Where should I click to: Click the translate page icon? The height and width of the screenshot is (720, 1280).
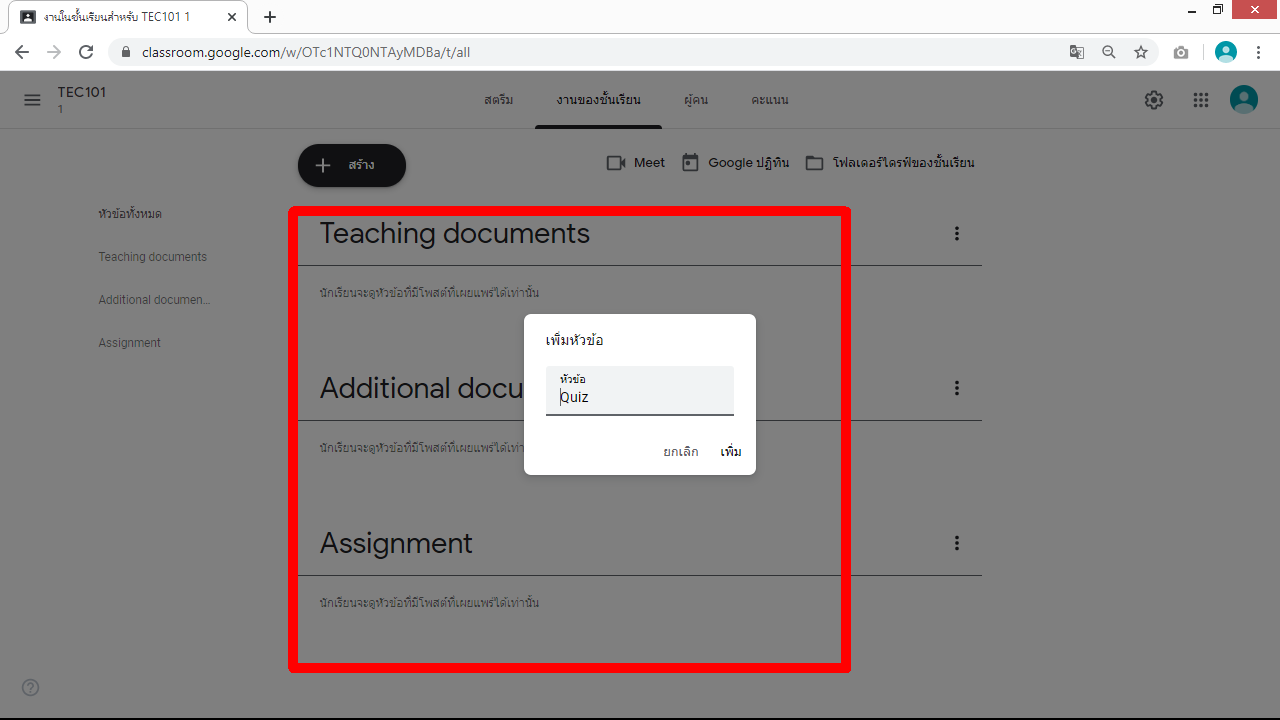coord(1077,52)
